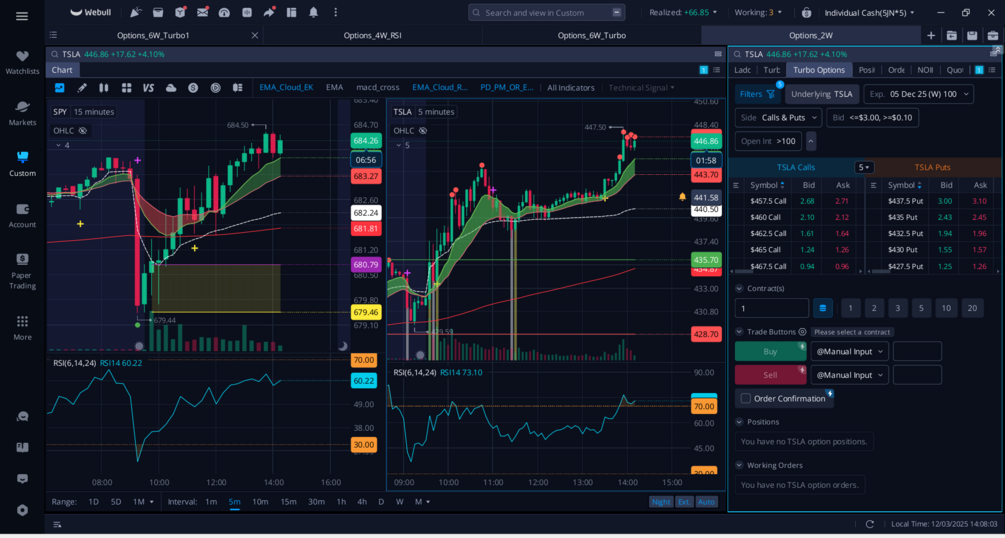Open the Individual Cash account dropdown

coord(869,13)
